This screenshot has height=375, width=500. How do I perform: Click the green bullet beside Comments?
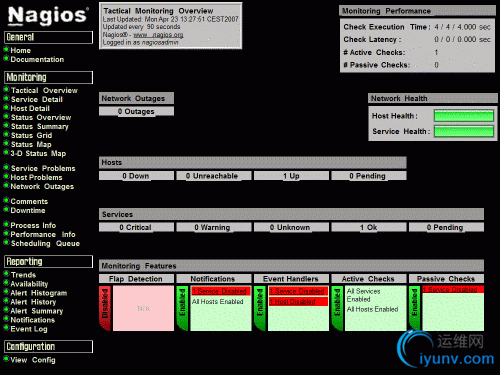click(x=6, y=201)
